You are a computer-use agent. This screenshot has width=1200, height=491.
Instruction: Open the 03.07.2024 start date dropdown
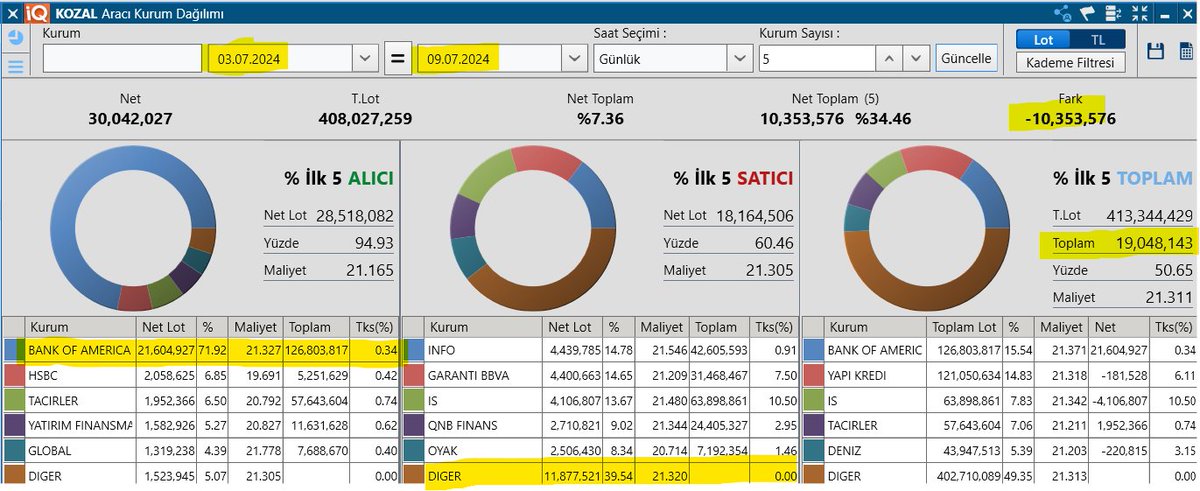pyautogui.click(x=364, y=58)
